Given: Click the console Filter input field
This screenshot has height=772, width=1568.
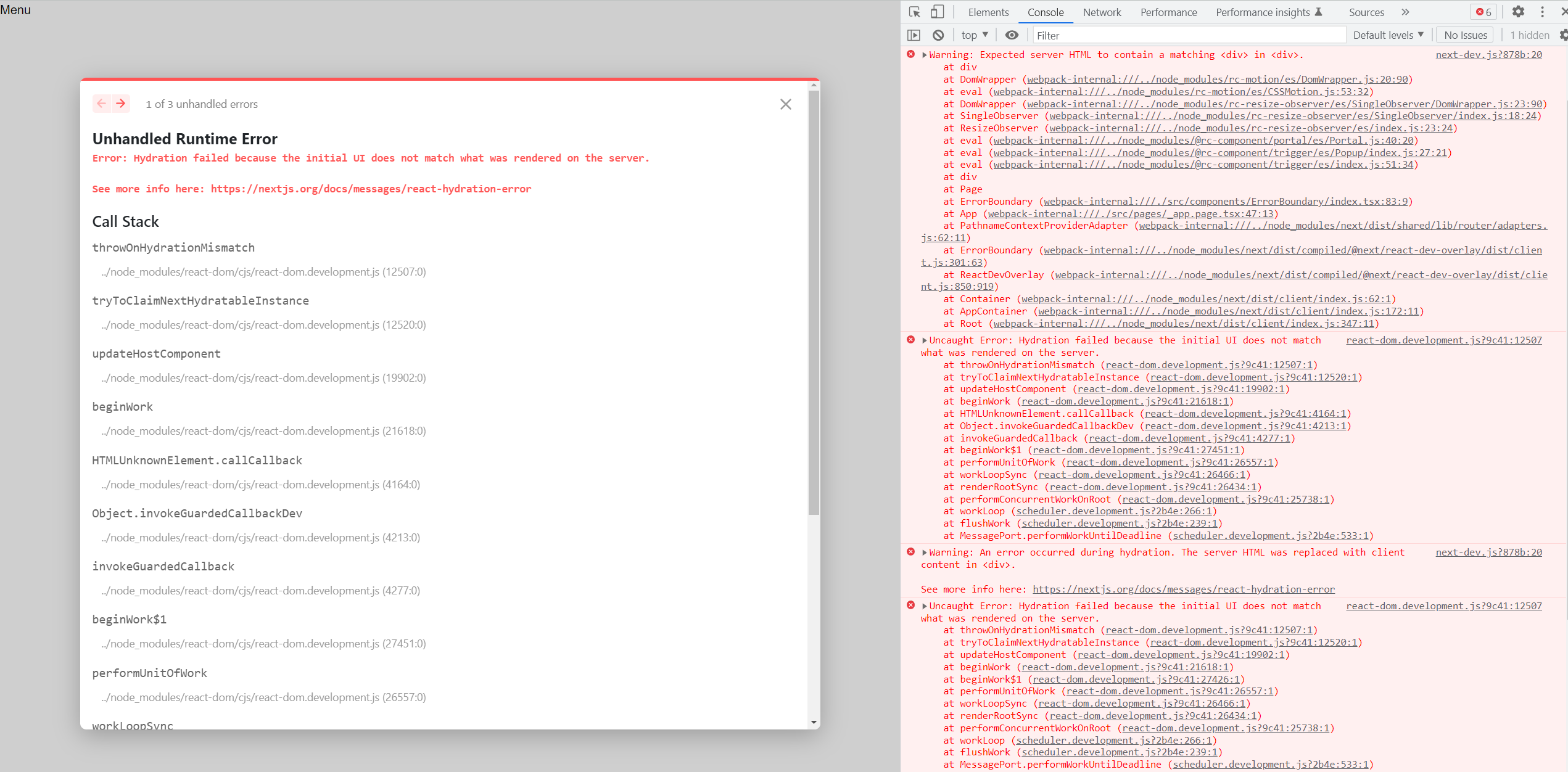Looking at the screenshot, I should tap(1188, 35).
